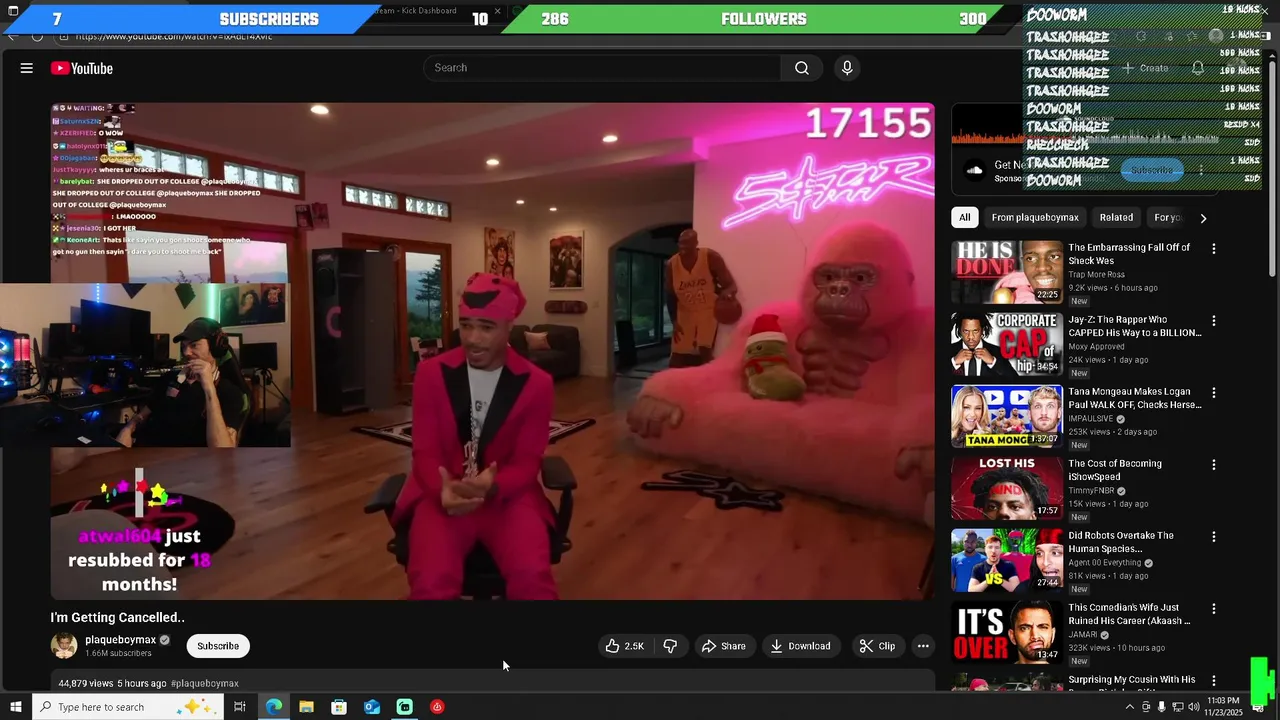Click the main video player
The height and width of the screenshot is (720, 1280).
click(x=493, y=351)
